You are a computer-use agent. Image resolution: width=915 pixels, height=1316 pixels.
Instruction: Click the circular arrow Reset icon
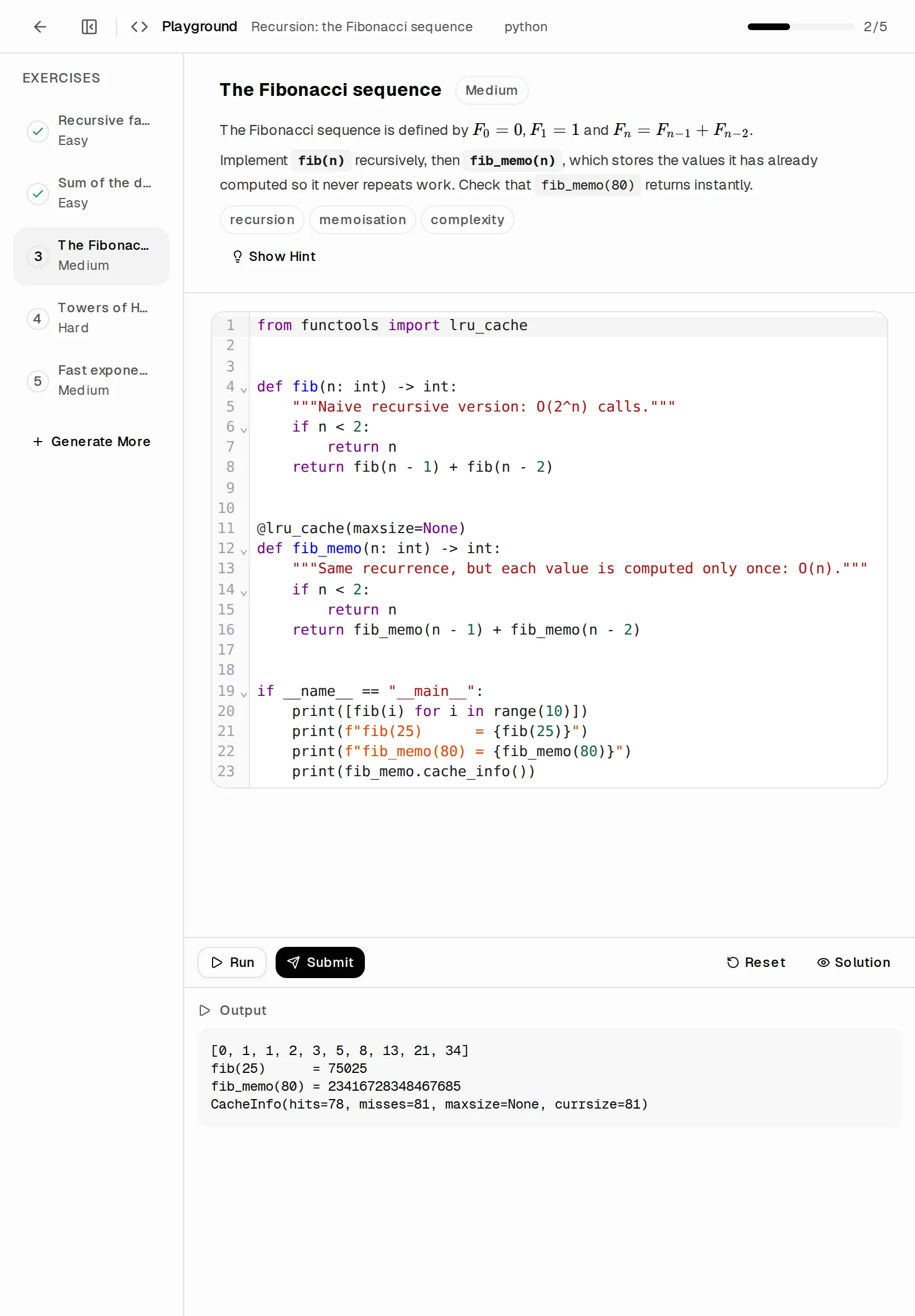(x=733, y=962)
